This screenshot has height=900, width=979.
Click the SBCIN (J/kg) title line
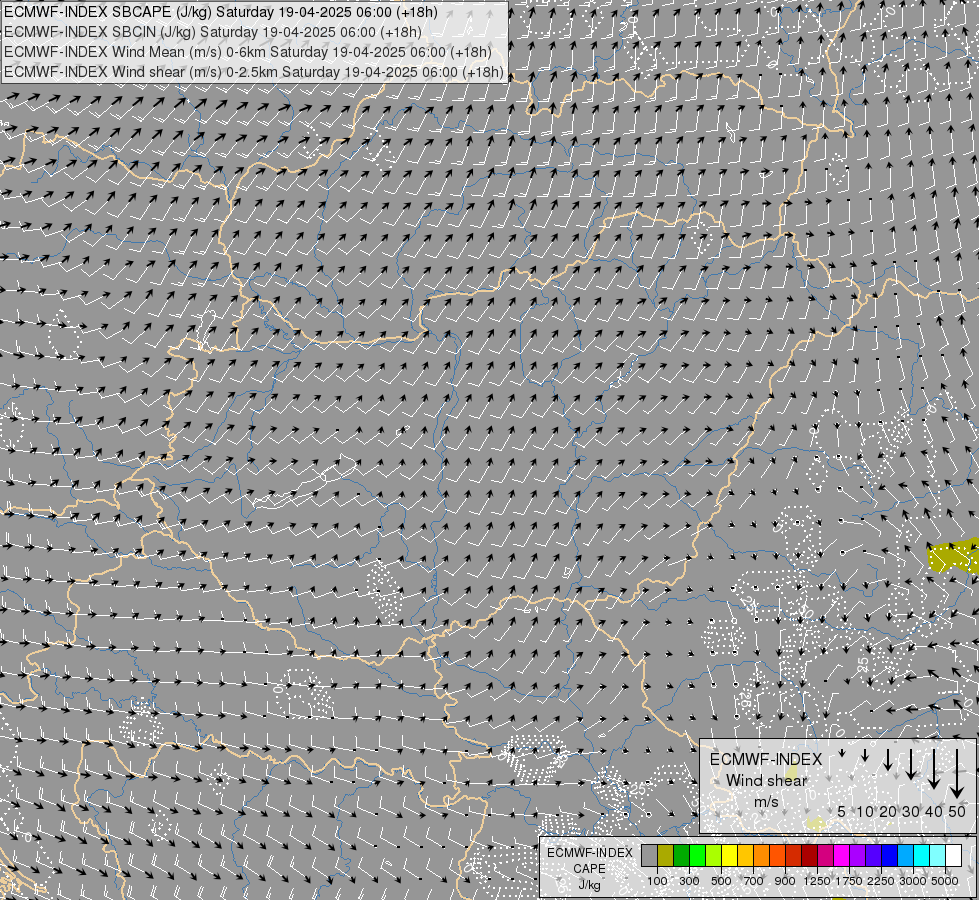coord(213,32)
